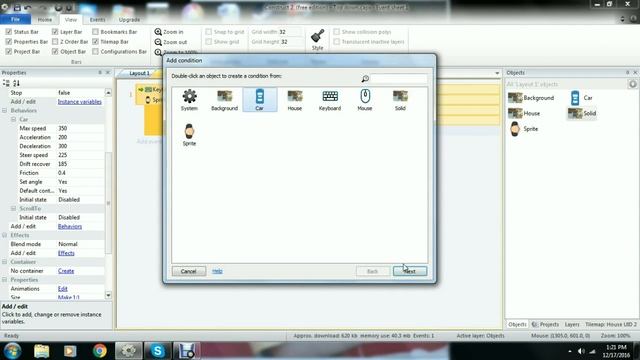Select the Mouse object in Add condition dialog
640x360 pixels.
click(365, 100)
